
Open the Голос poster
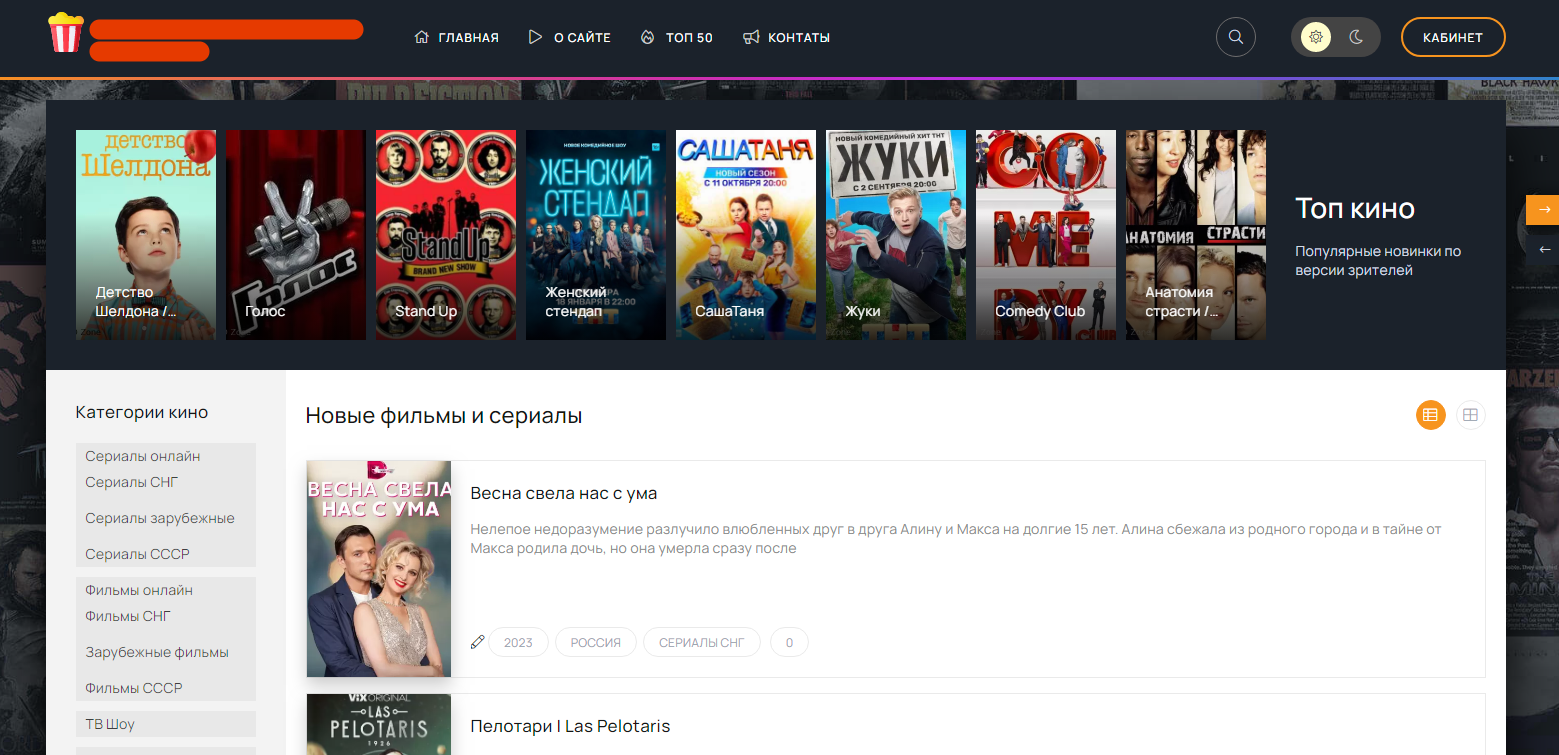296,235
